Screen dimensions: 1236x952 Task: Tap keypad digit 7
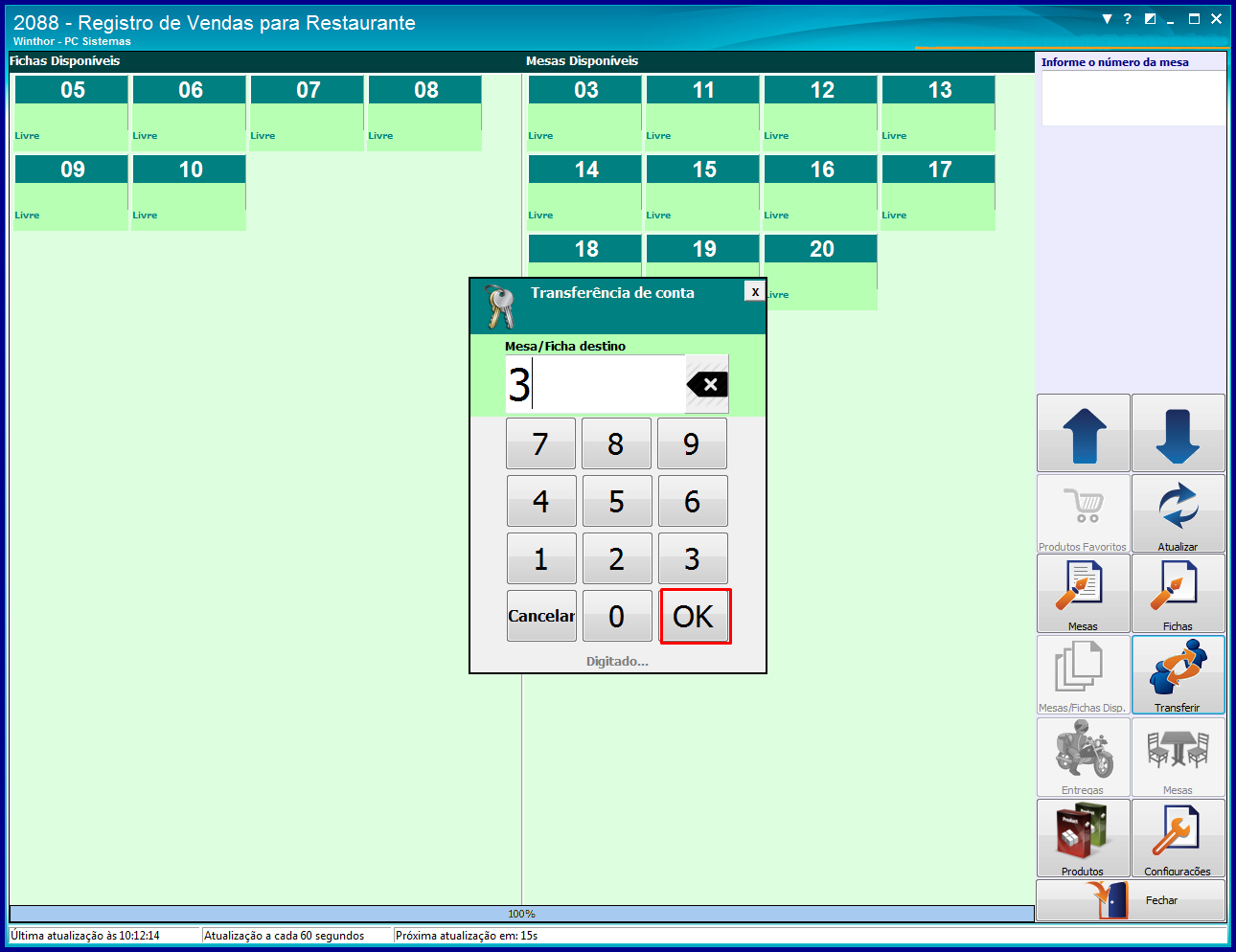point(541,443)
